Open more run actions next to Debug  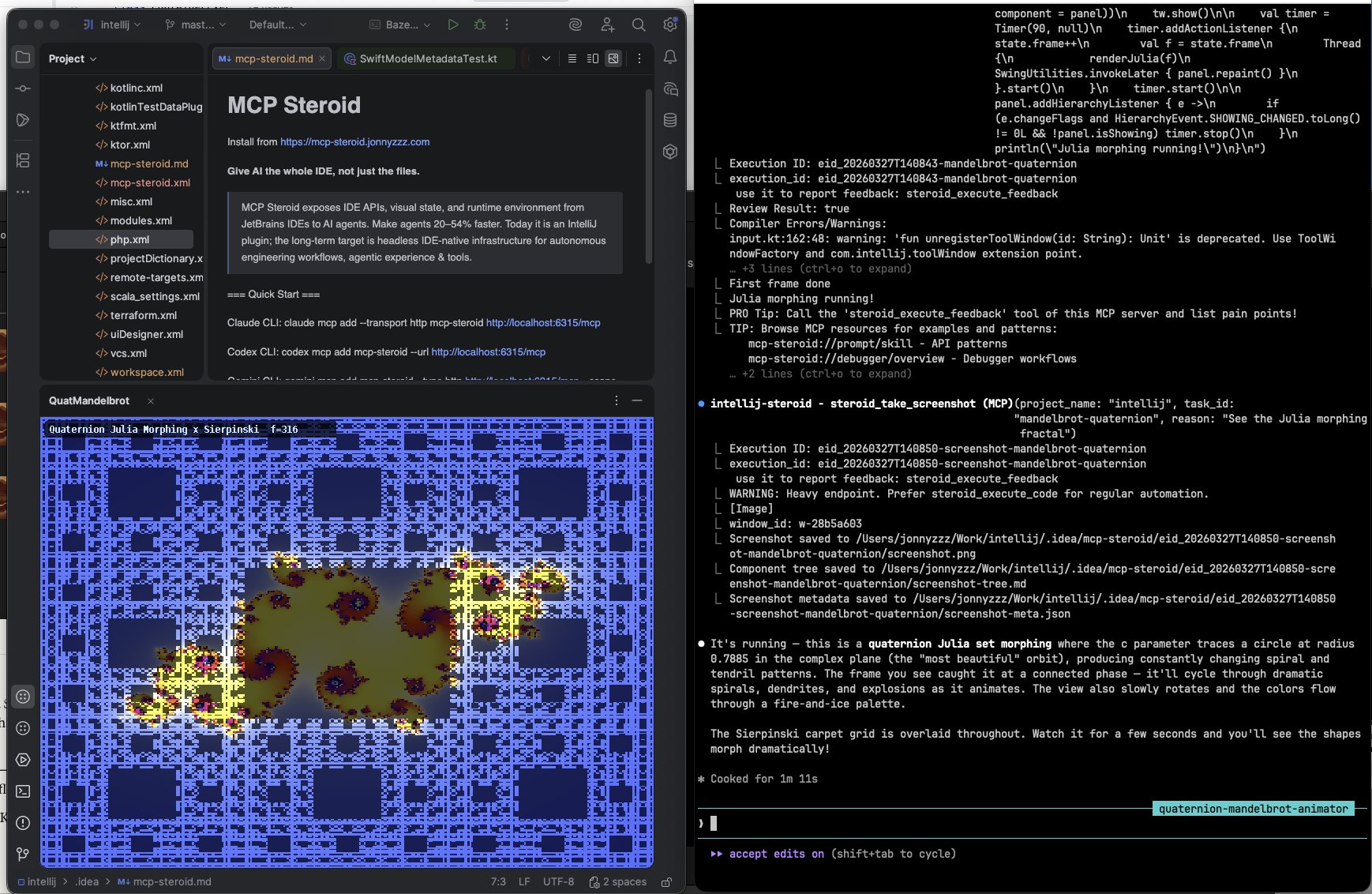tap(507, 24)
